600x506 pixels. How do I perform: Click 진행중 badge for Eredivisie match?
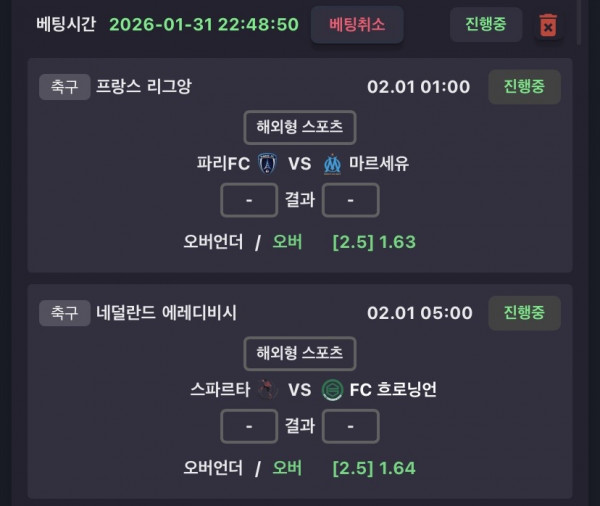pos(524,313)
